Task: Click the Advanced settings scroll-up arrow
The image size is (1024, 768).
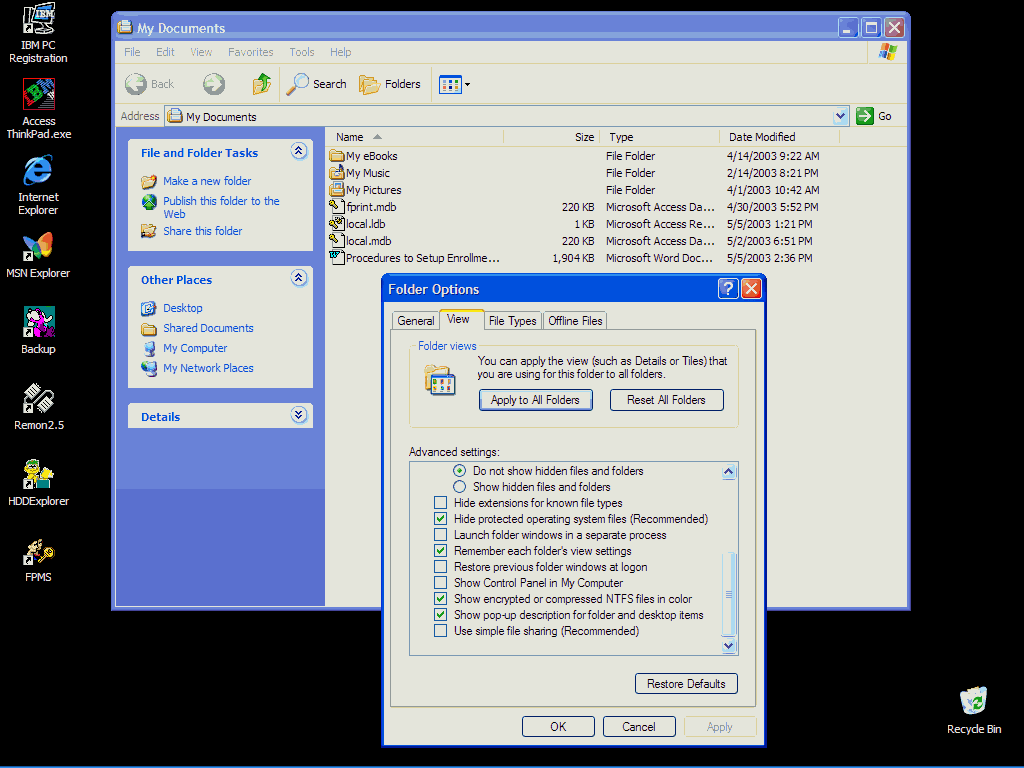Action: pos(729,472)
